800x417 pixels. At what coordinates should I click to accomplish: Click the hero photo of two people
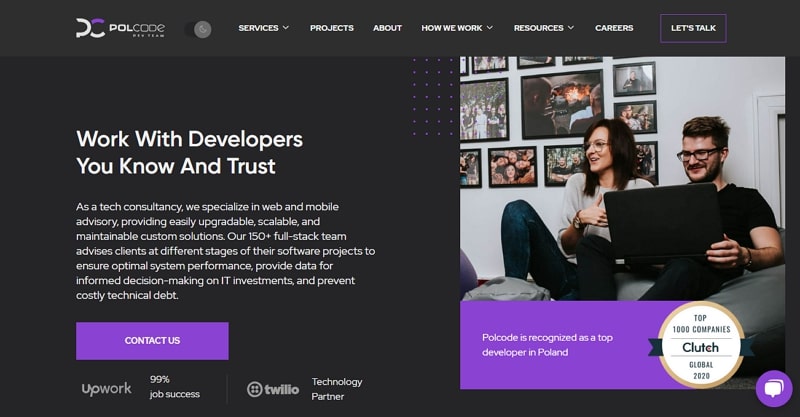pyautogui.click(x=622, y=179)
